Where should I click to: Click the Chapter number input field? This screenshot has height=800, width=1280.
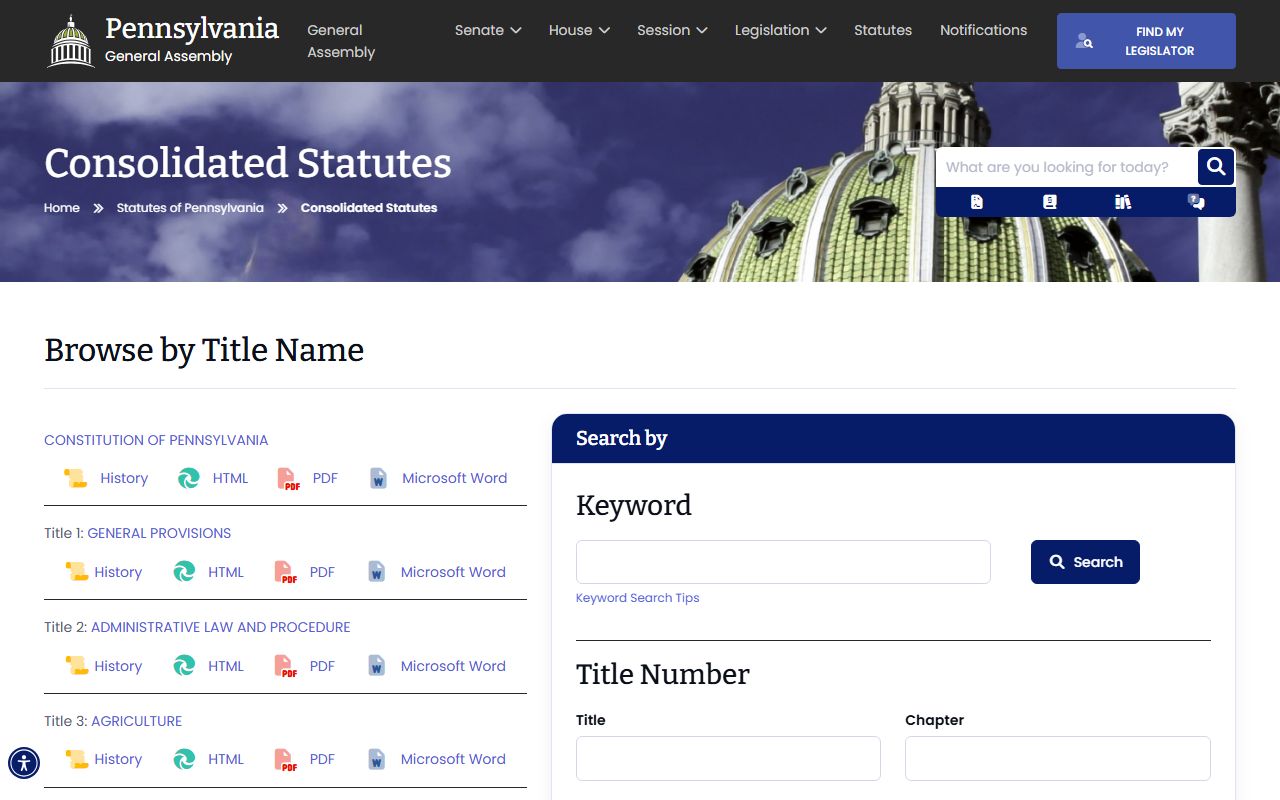tap(1058, 758)
